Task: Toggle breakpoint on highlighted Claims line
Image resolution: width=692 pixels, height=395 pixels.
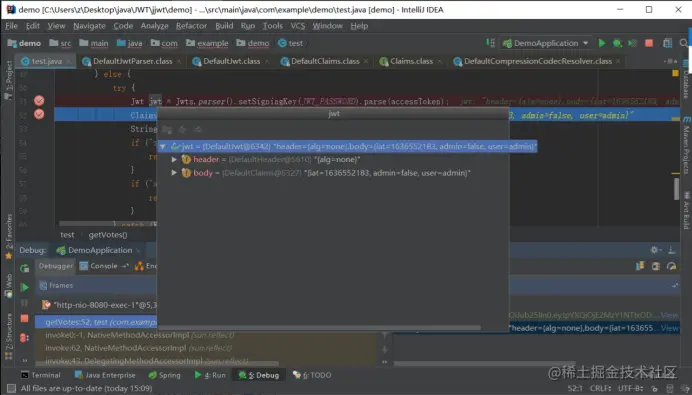Action: 39,115
